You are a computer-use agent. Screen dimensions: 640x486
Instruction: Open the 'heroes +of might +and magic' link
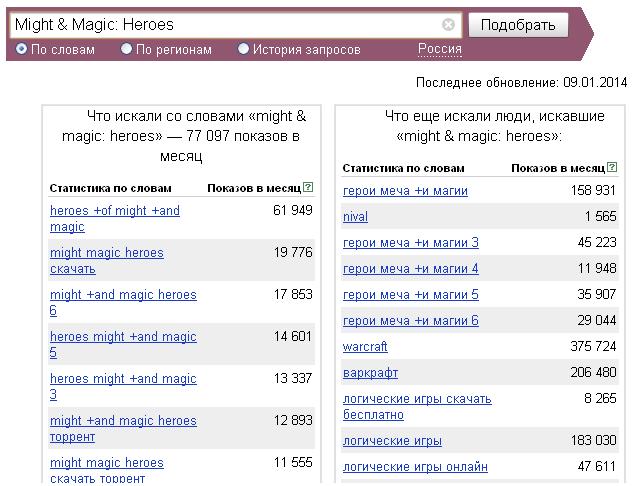coord(115,219)
